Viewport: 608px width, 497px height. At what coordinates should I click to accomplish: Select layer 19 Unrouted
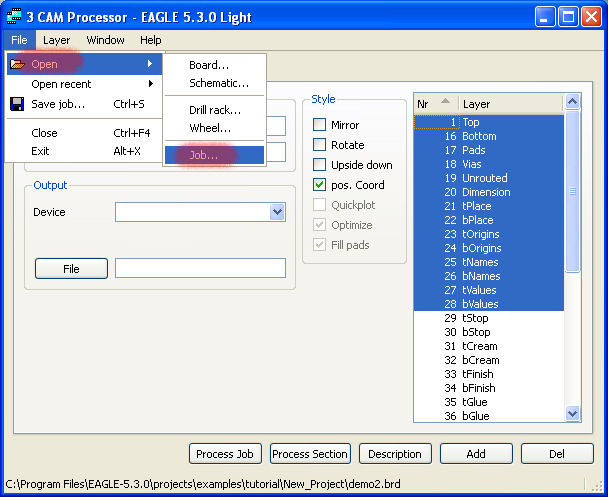click(x=489, y=178)
